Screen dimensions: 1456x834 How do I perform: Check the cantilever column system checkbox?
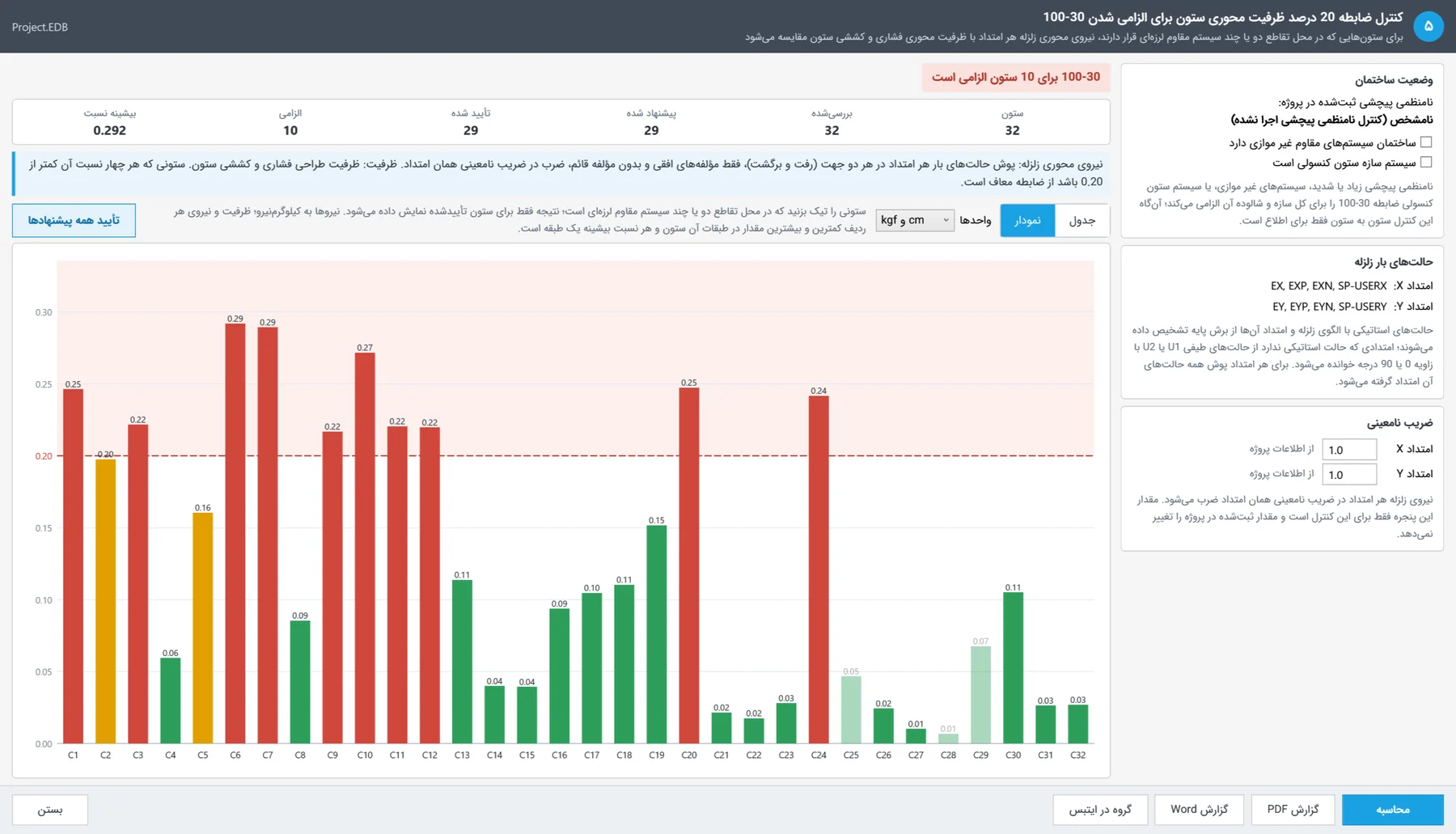1426,162
